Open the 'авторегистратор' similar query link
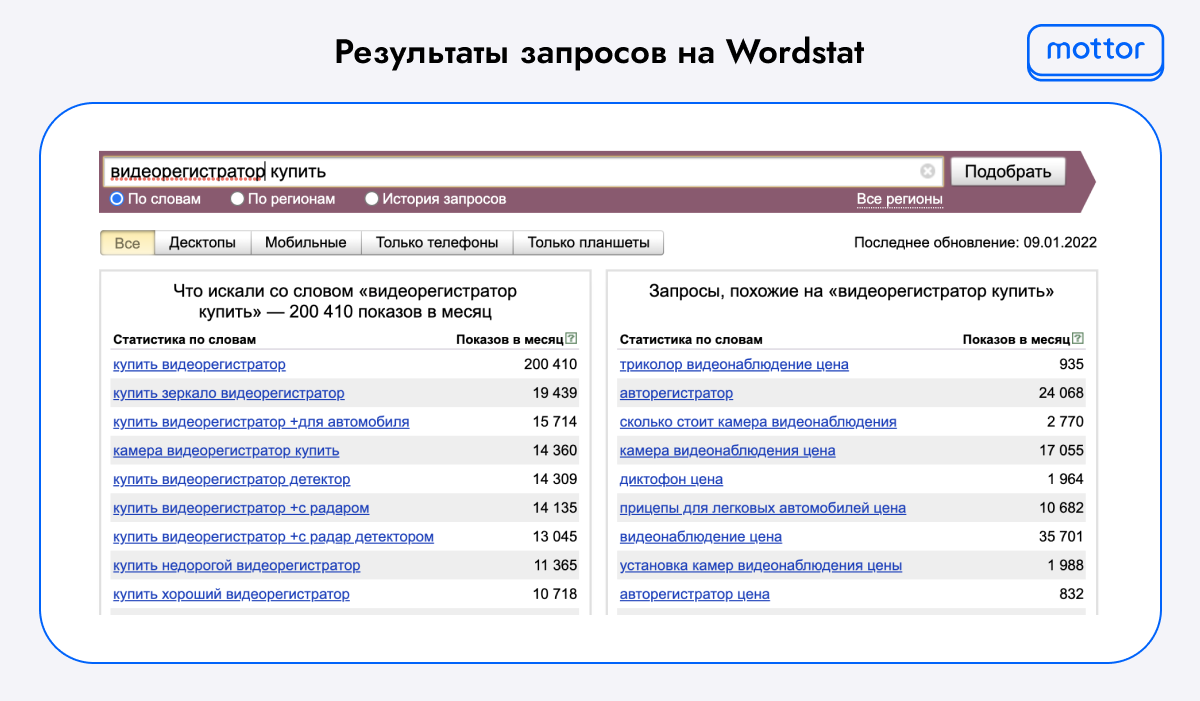The image size is (1200, 701). click(x=676, y=393)
